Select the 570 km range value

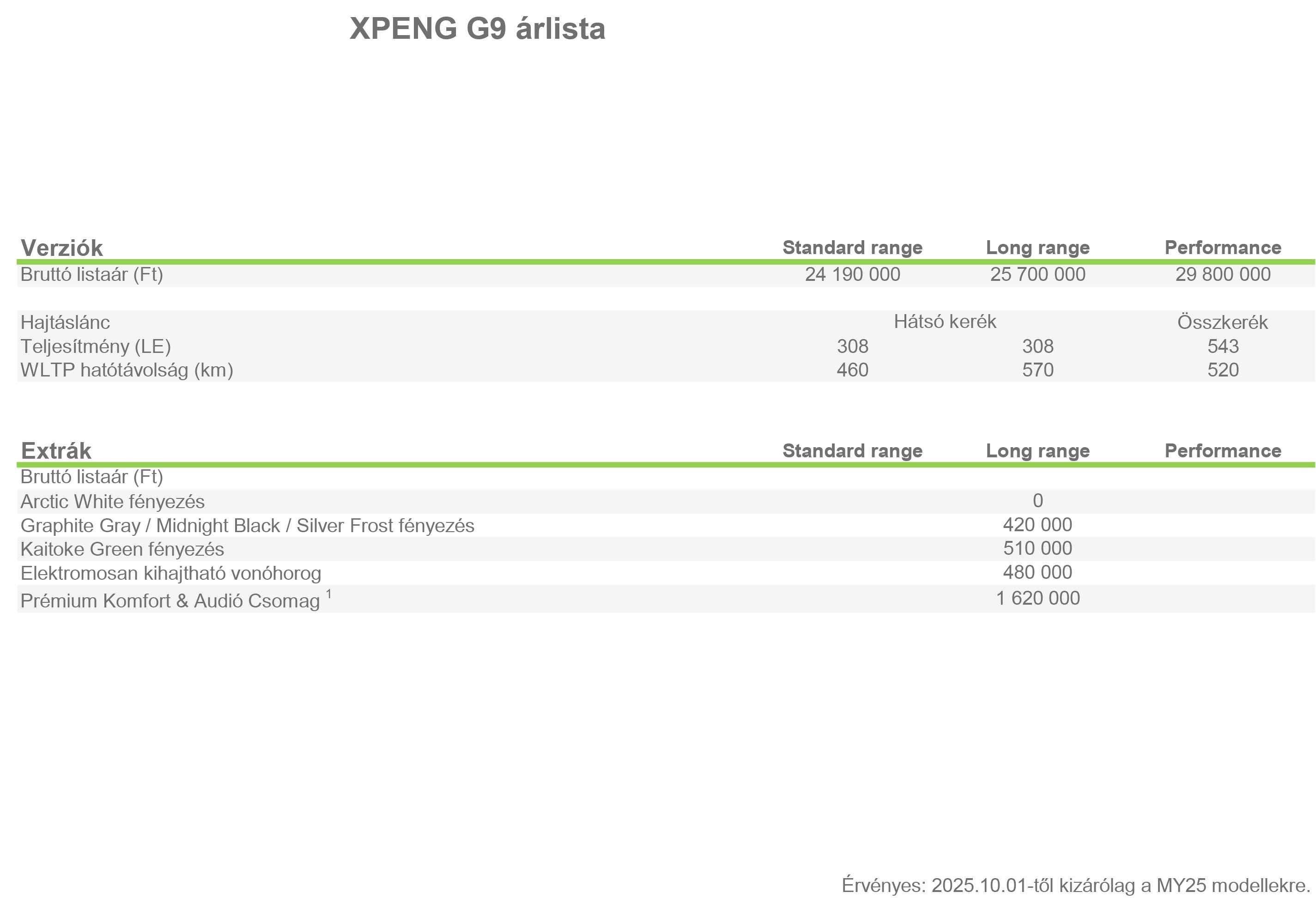coord(1037,370)
